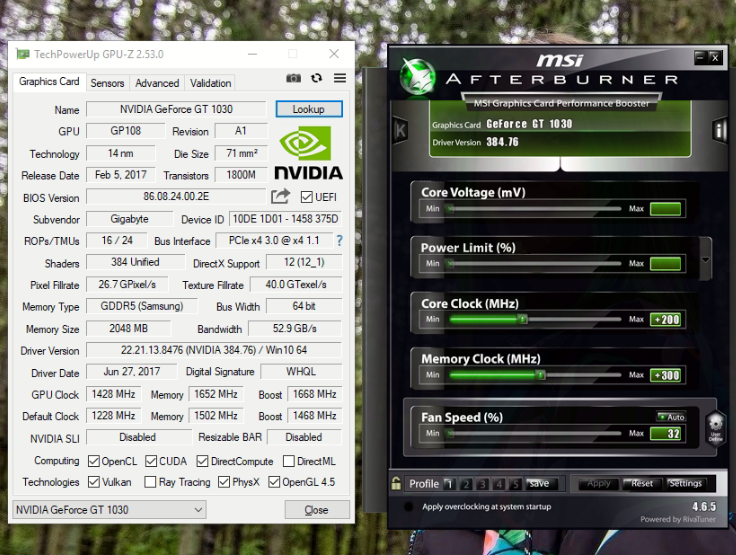Click the Device ID 10DE 1D01 field
Viewport: 736px width, 555px height.
pyautogui.click(x=285, y=219)
